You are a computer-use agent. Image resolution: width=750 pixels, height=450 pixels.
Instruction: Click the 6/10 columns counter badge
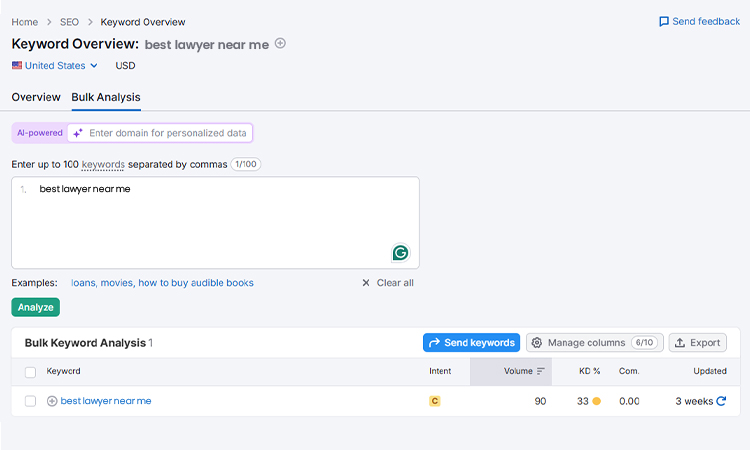click(x=644, y=342)
